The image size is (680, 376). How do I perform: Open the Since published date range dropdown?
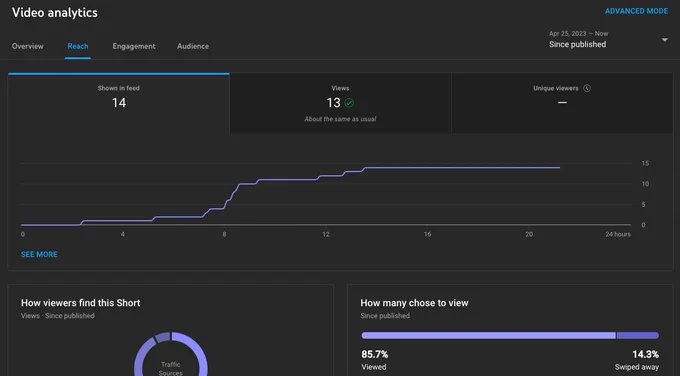pyautogui.click(x=608, y=39)
